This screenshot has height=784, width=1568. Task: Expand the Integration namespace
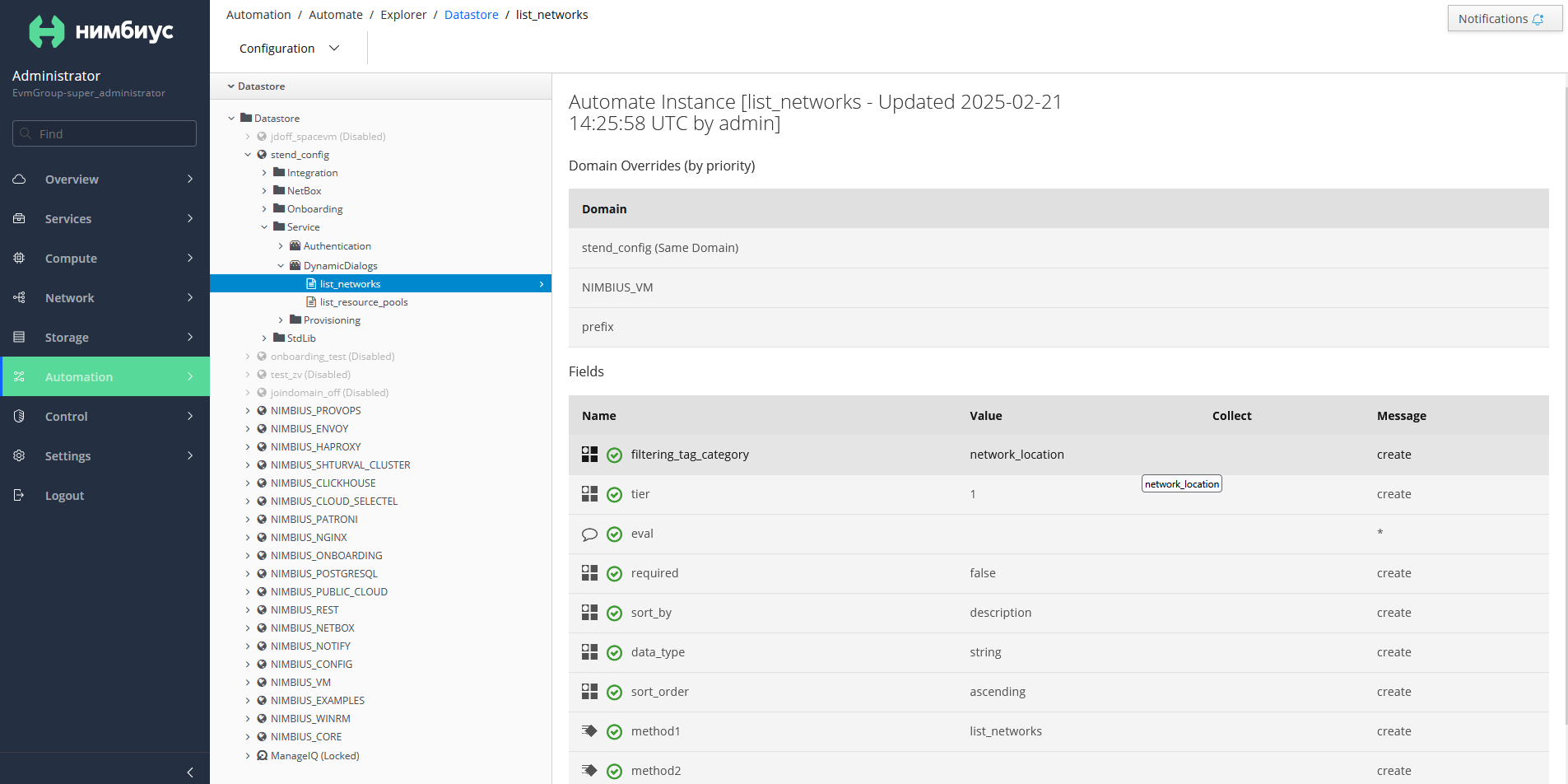(264, 172)
